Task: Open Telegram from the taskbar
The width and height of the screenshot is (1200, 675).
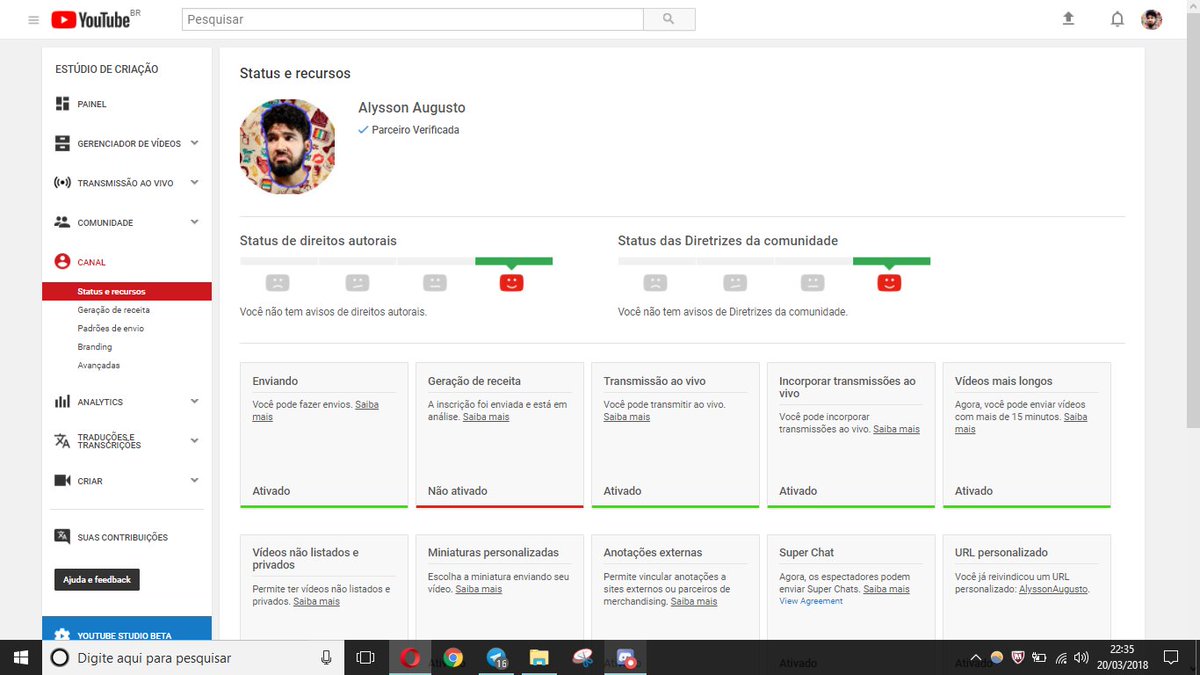Action: (x=497, y=657)
